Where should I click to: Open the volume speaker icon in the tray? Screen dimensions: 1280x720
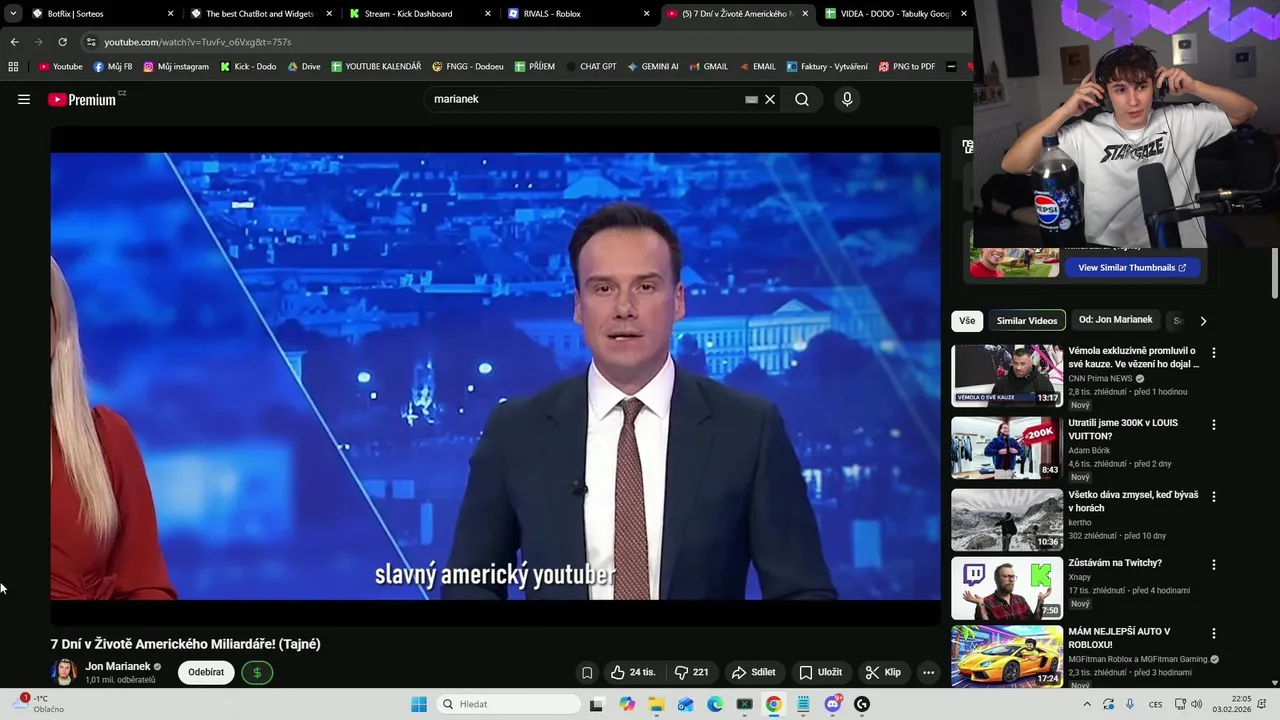click(x=1195, y=704)
